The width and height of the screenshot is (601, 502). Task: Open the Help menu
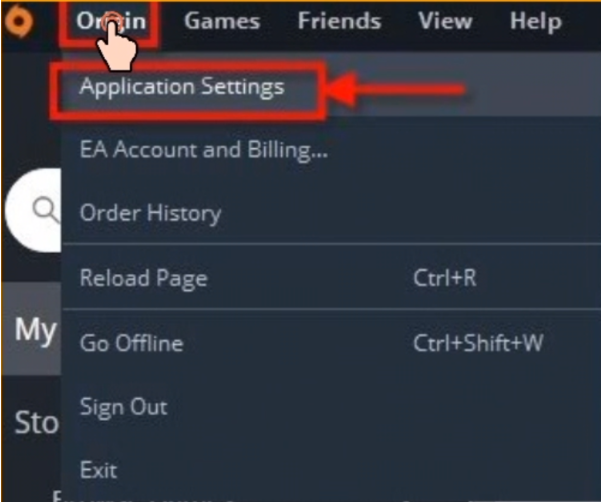pos(536,21)
